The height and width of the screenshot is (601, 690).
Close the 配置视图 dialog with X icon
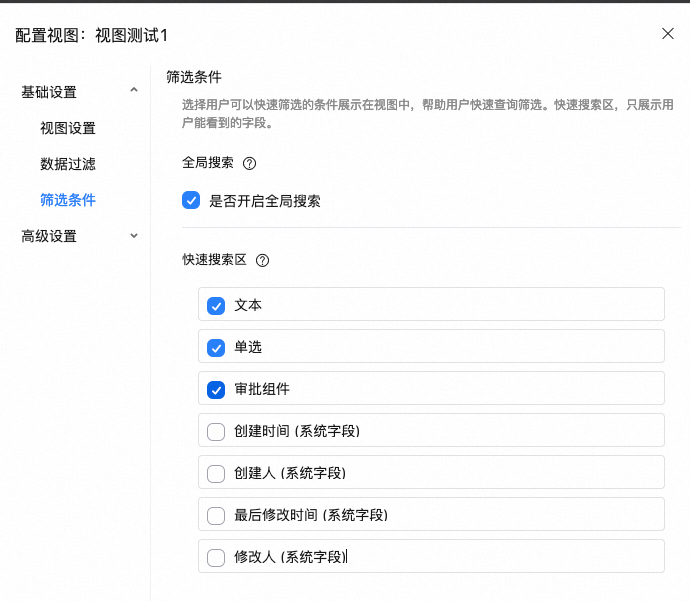(x=668, y=33)
